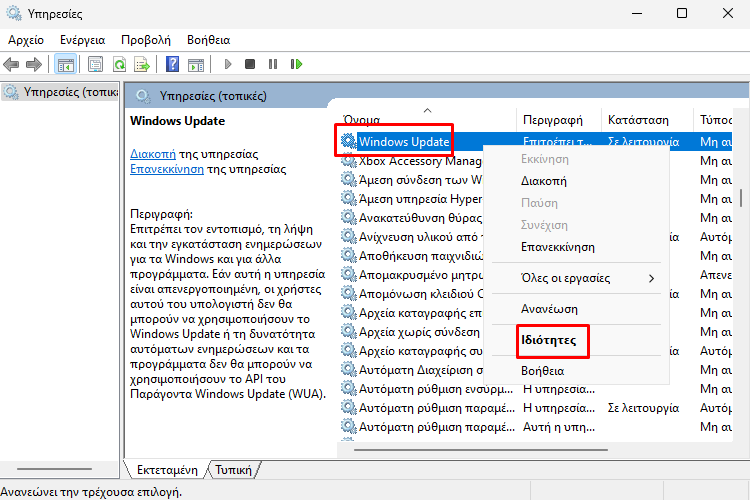750x500 pixels.
Task: Switch to the Εκτεταμένη tab
Action: 167,470
